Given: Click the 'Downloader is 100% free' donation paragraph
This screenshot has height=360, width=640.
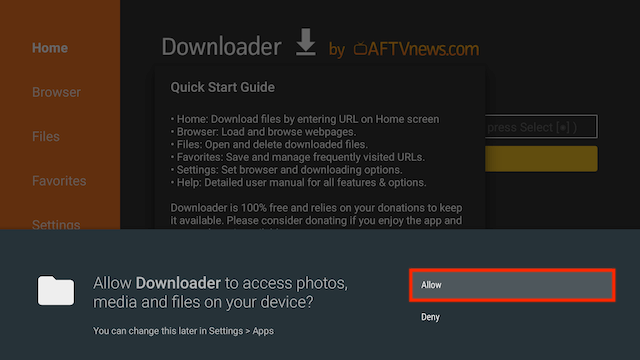Looking at the screenshot, I should pyautogui.click(x=316, y=216).
